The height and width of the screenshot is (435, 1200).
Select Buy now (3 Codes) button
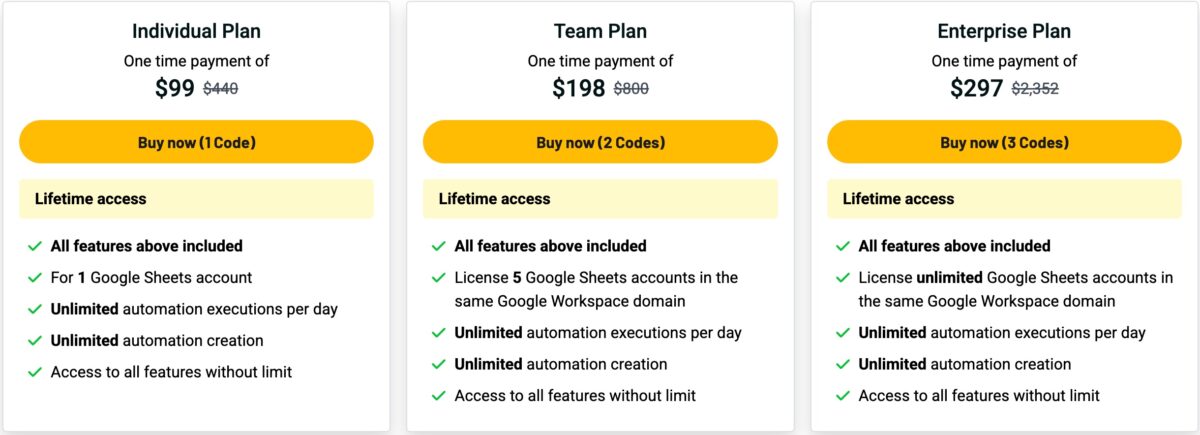1004,142
